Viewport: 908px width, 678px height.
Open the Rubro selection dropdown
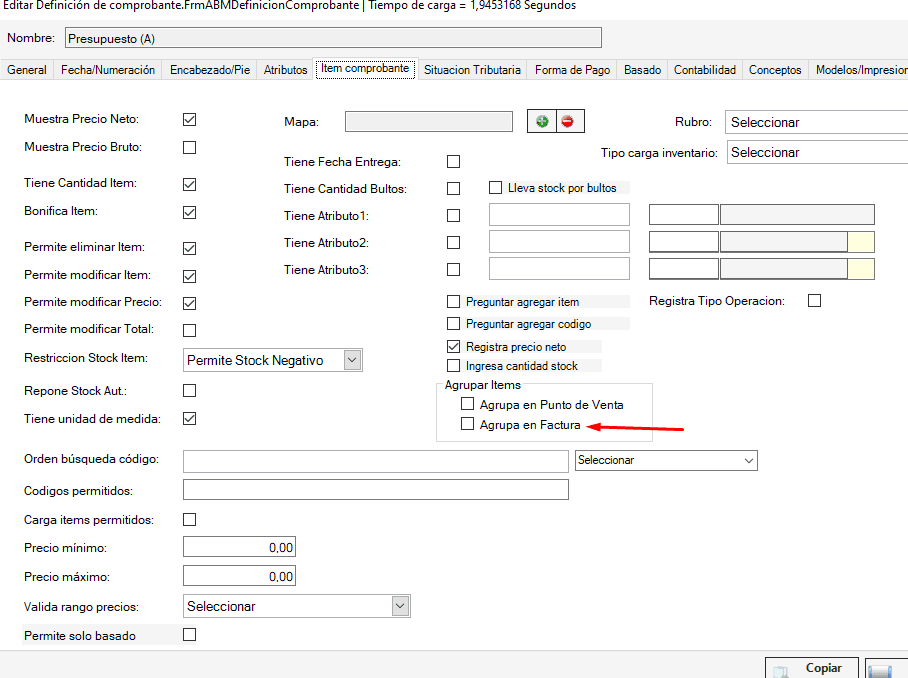coord(815,122)
